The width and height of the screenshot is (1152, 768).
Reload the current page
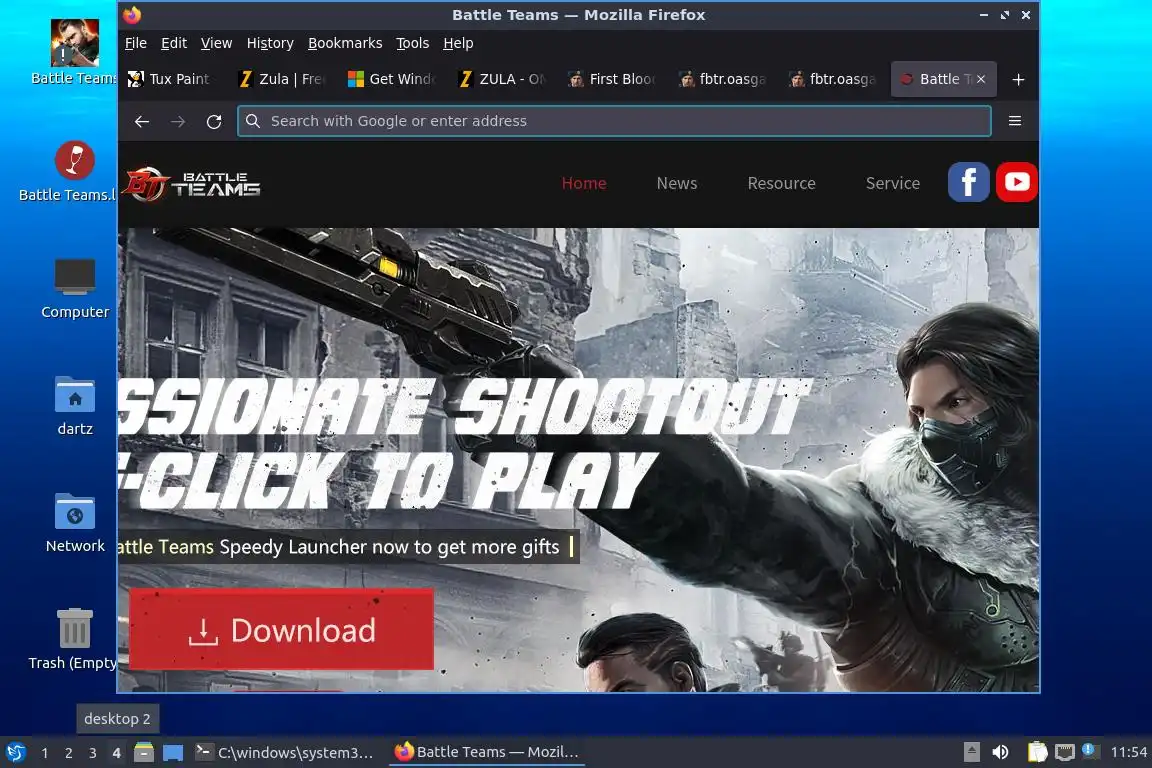(x=214, y=121)
